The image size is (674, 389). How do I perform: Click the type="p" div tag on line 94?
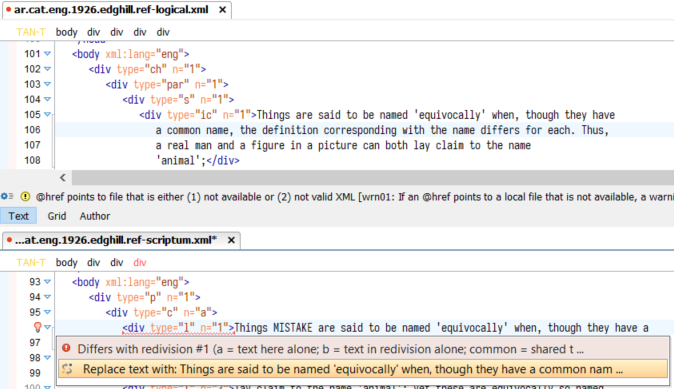[144, 297]
